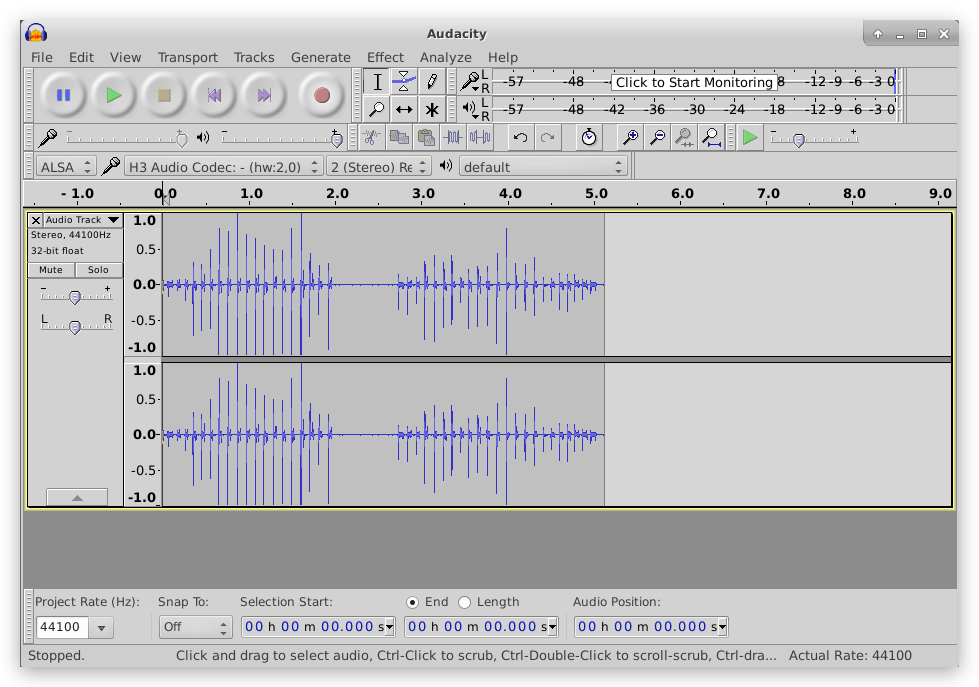
Task: Open Audio Position time format menu
Action: (723, 626)
